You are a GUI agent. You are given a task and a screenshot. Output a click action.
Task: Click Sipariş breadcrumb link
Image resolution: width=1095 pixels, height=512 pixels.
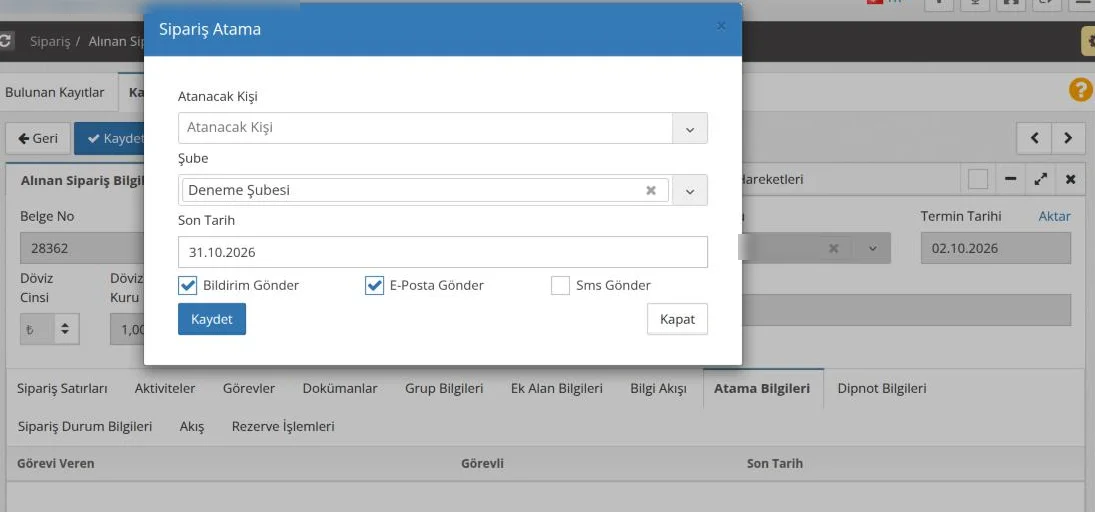click(50, 41)
